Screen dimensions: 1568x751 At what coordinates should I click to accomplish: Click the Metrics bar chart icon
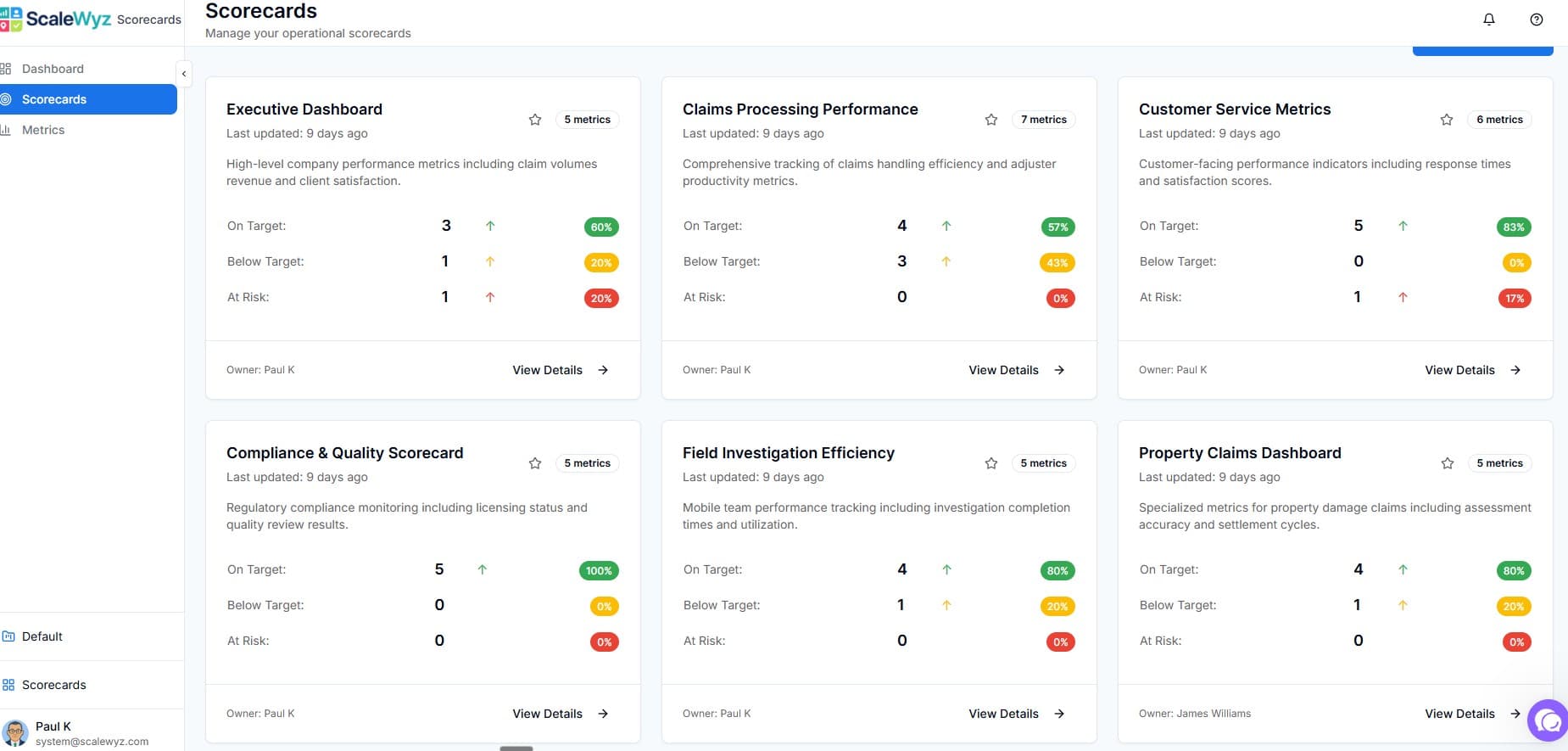click(x=6, y=130)
